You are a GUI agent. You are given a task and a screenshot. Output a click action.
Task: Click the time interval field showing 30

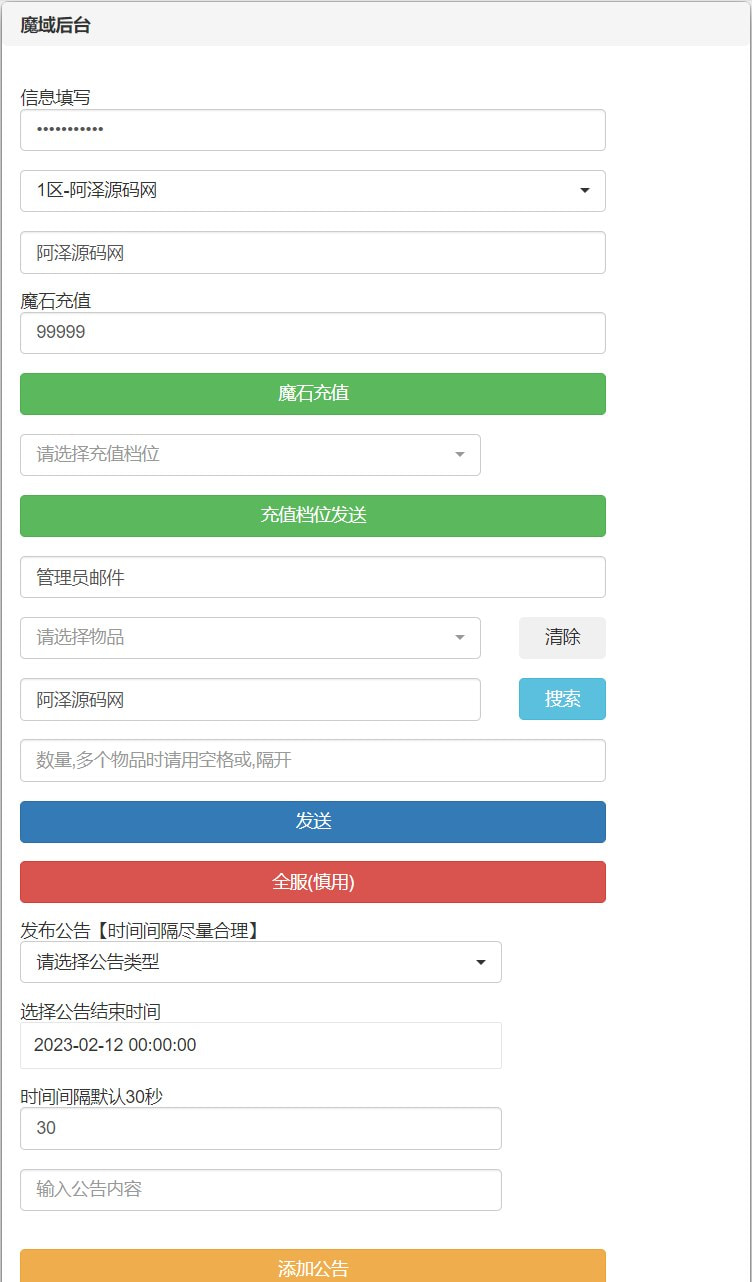260,1129
